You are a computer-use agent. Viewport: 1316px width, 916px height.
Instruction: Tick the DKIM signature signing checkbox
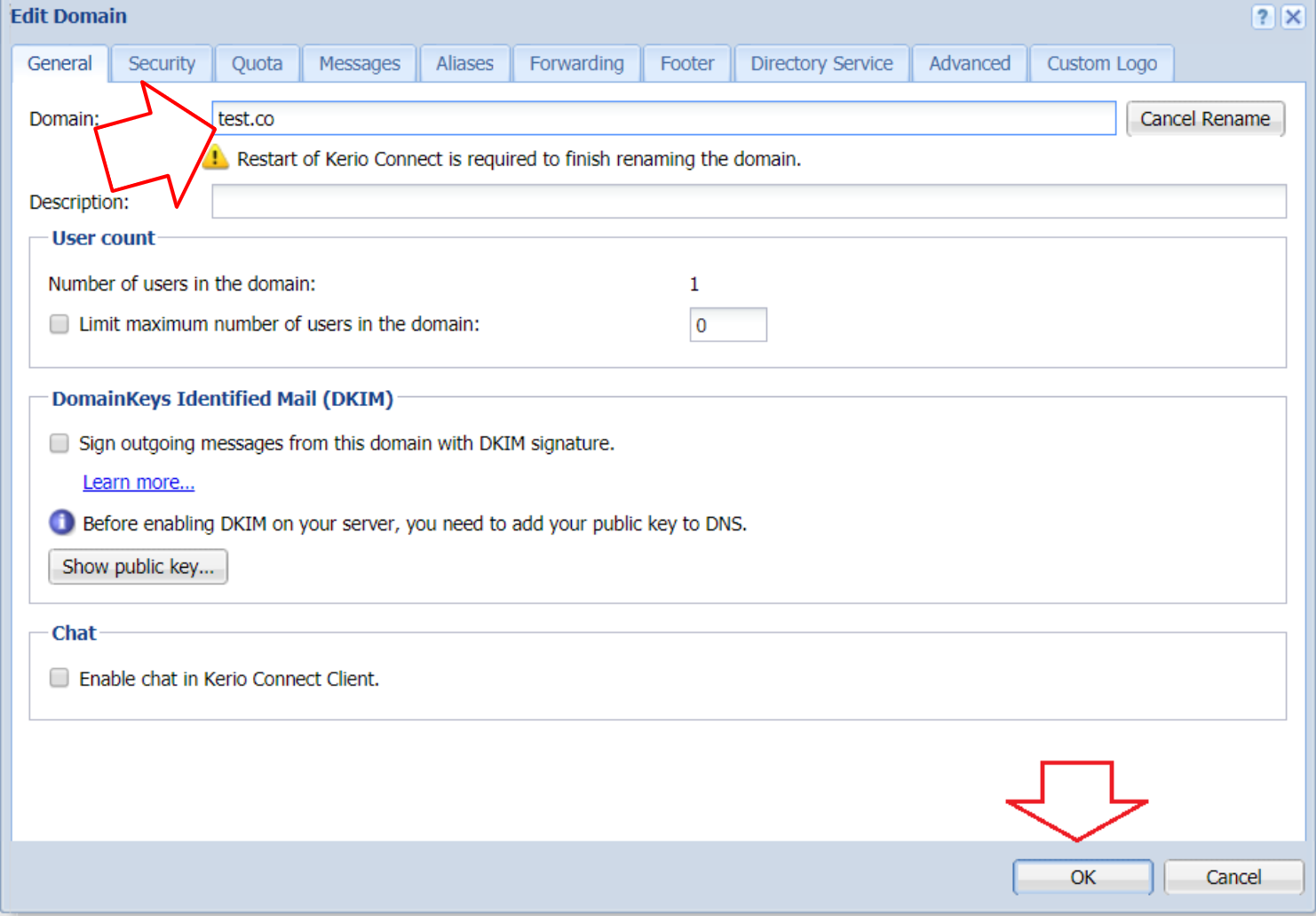point(59,442)
